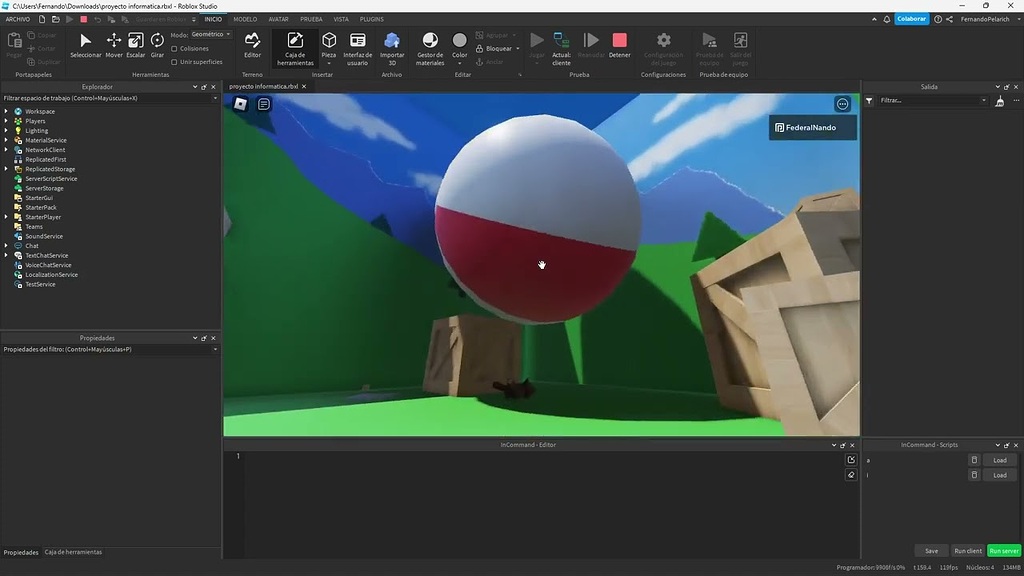Screen dimensions: 1024x576
Task: Delete script 'a' with trash icon
Action: tap(974, 460)
